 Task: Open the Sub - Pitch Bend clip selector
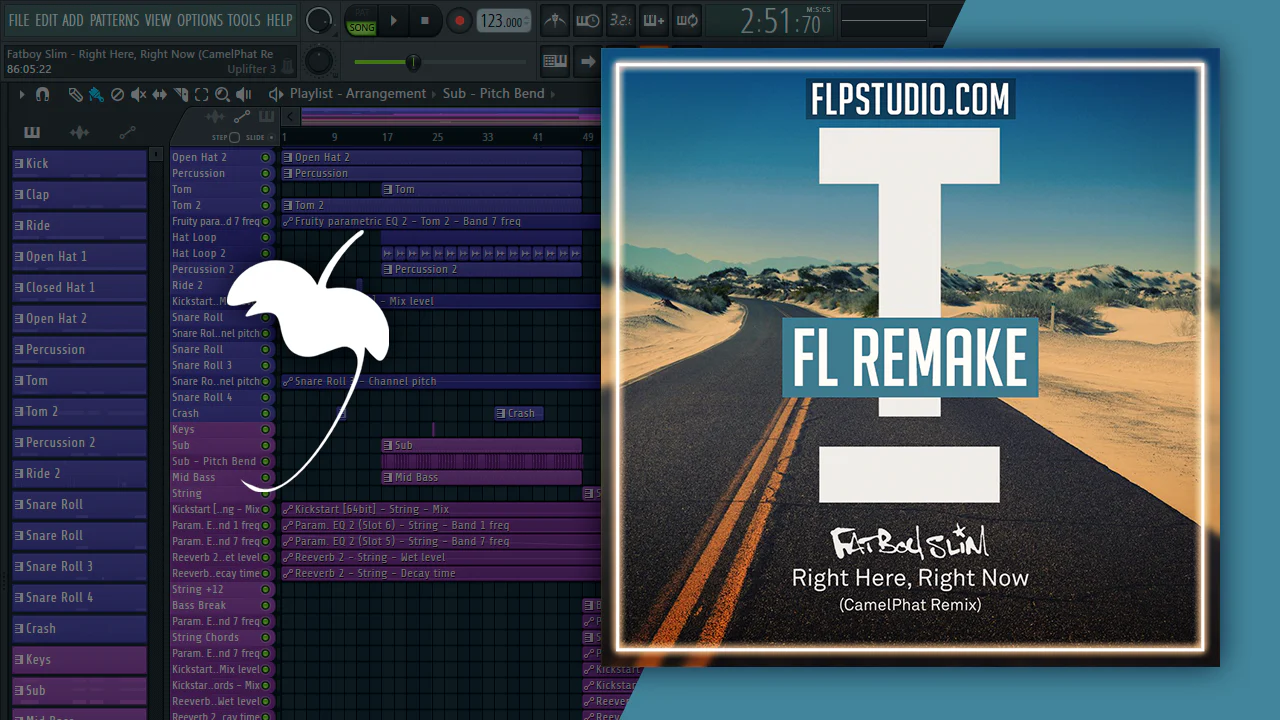point(494,93)
